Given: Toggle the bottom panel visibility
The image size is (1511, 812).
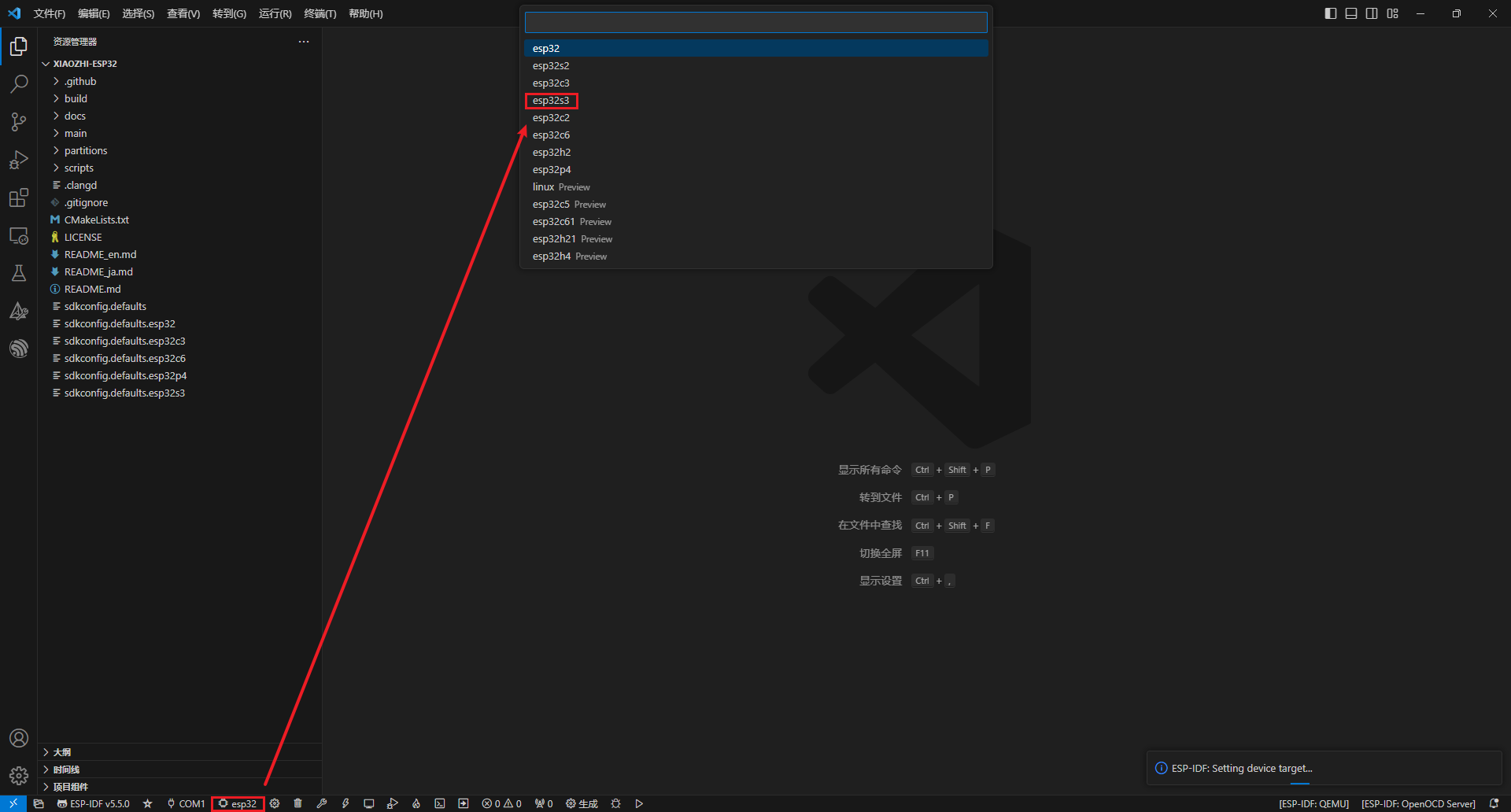Looking at the screenshot, I should pos(1350,13).
